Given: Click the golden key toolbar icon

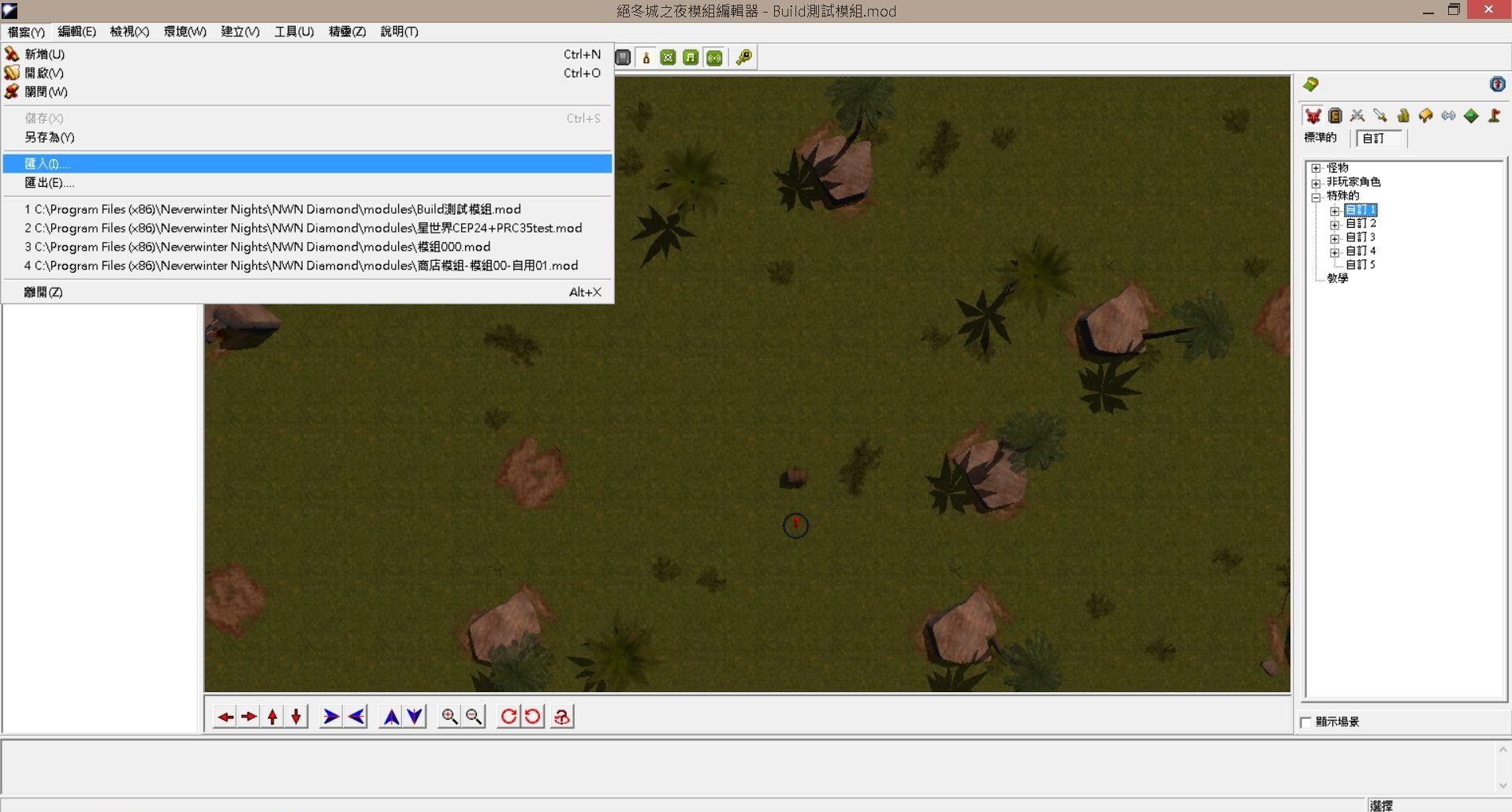Looking at the screenshot, I should [x=743, y=58].
